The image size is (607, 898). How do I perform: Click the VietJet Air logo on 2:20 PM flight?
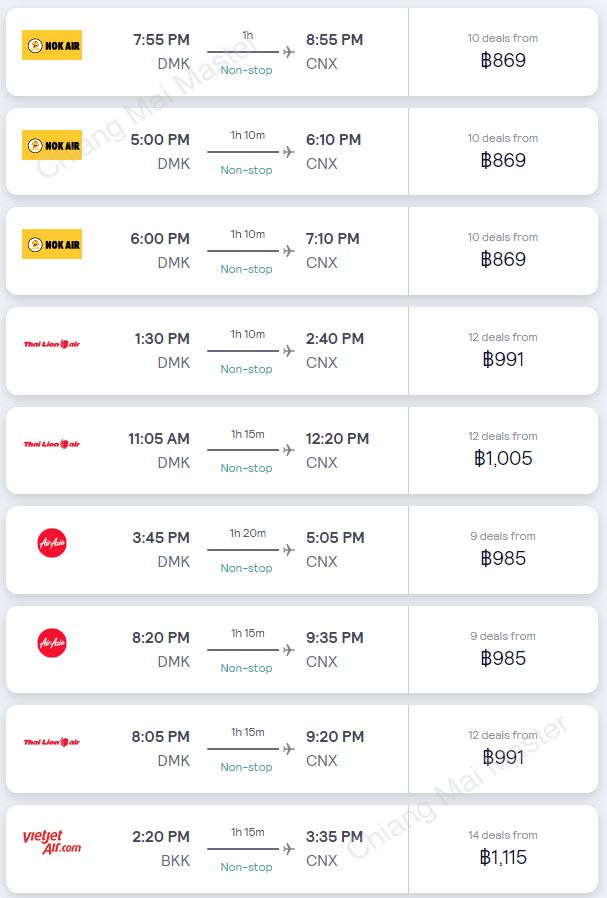tap(52, 842)
